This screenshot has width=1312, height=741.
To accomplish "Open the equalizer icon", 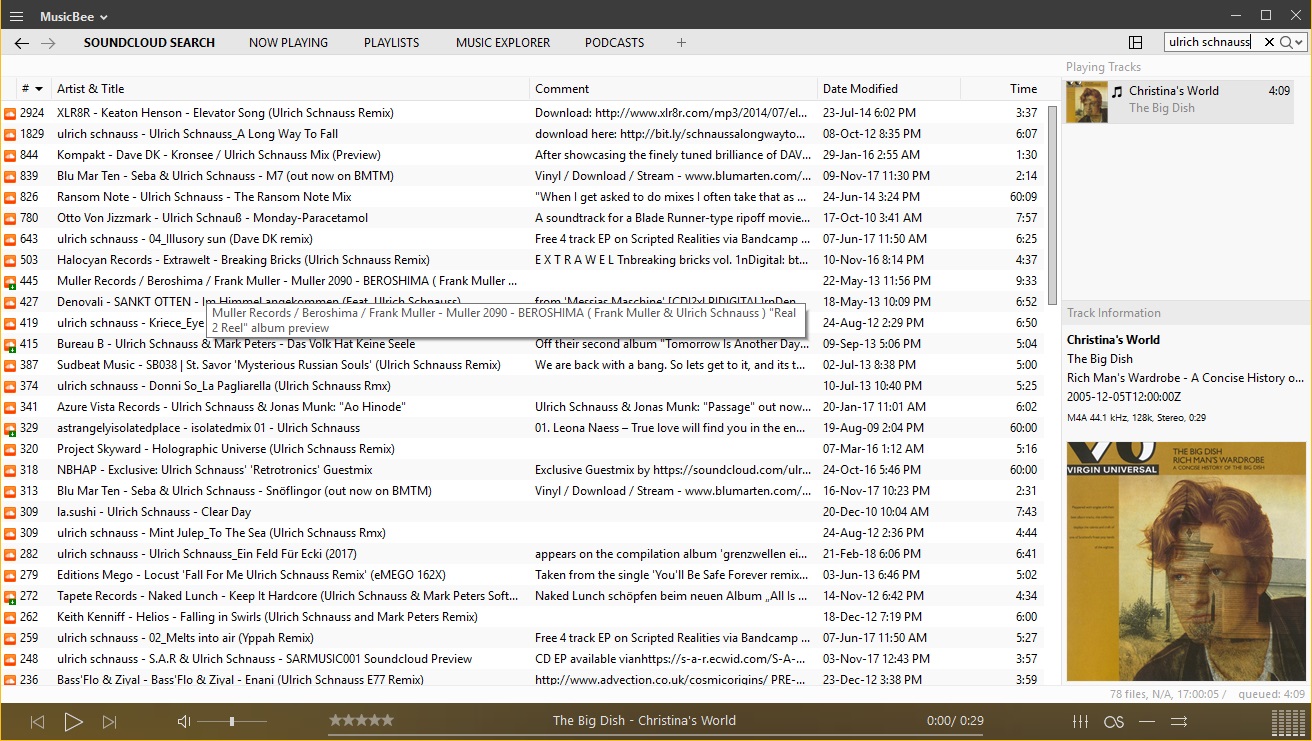I will point(1080,721).
